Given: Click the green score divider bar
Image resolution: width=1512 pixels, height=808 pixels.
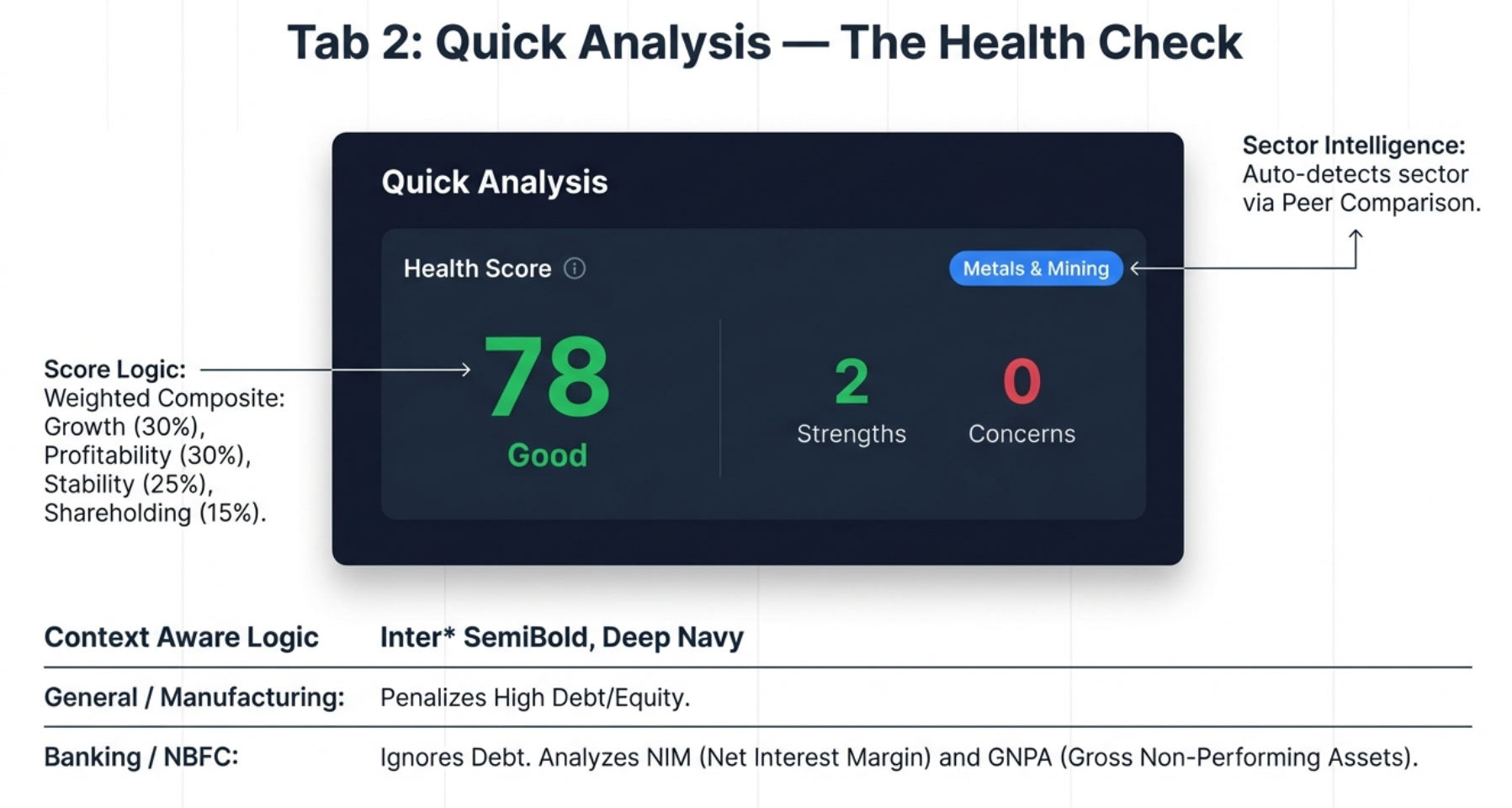Looking at the screenshot, I should tap(720, 397).
